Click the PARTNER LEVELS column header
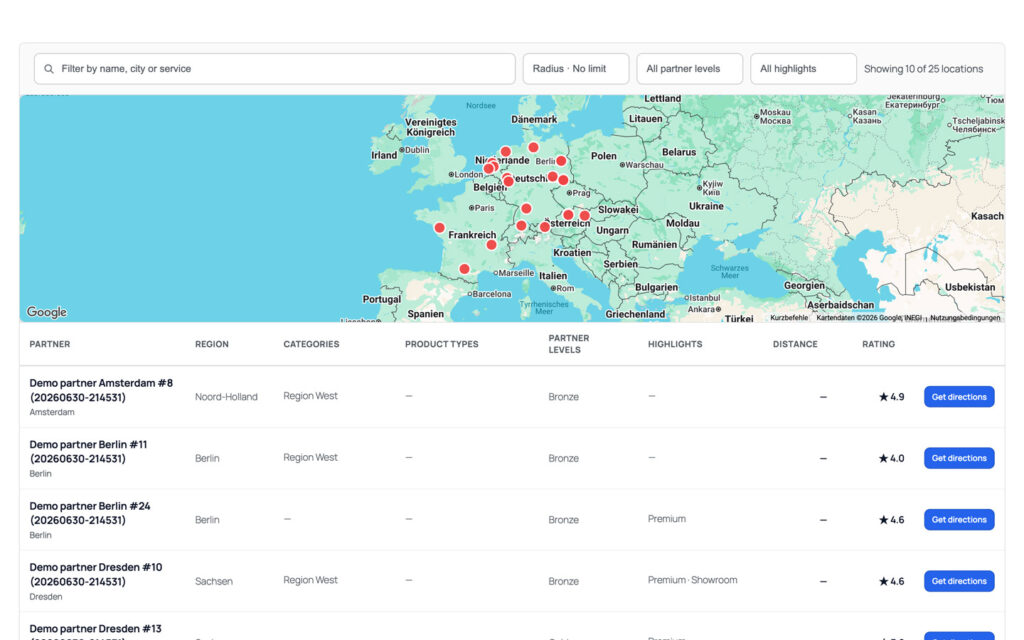1024x640 pixels. point(569,344)
